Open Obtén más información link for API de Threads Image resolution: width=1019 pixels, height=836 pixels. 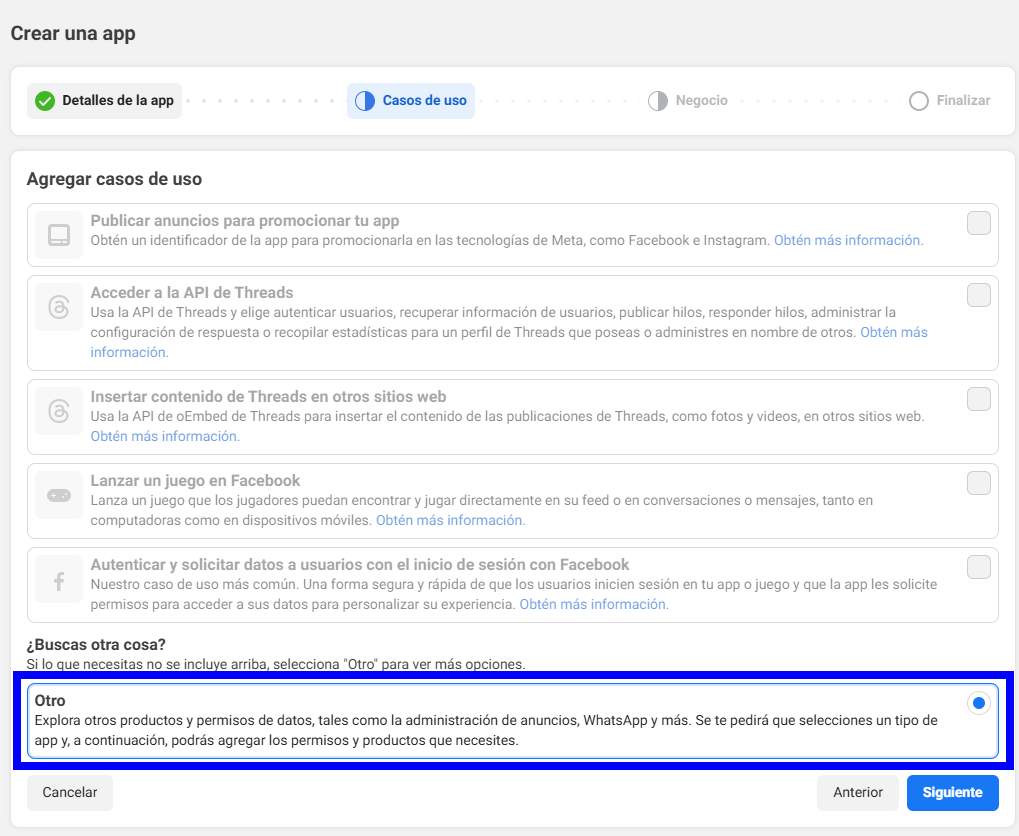[894, 332]
